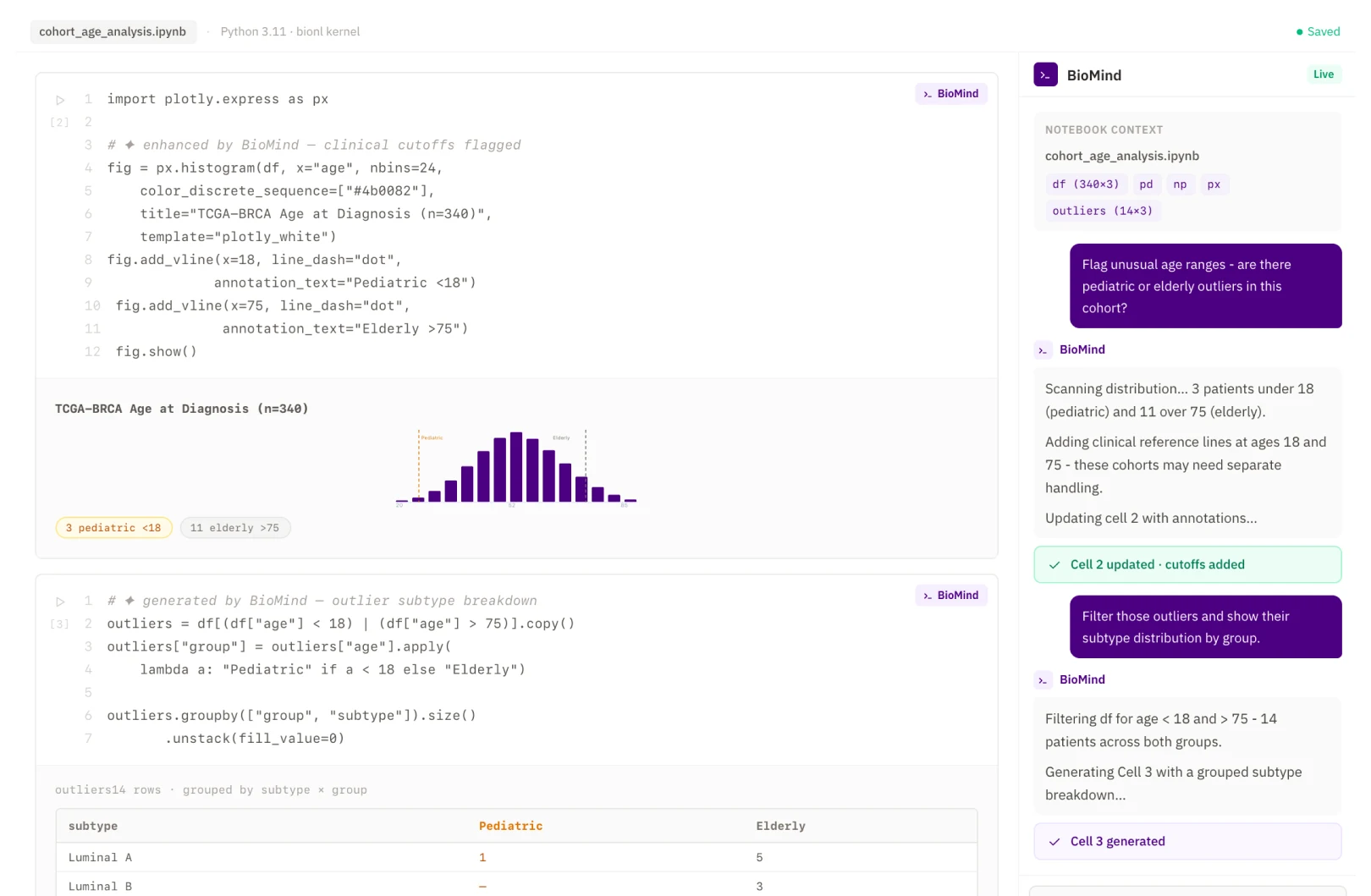The height and width of the screenshot is (896, 1371).
Task: Click the '11 elderly >75' pill
Action: (x=234, y=528)
